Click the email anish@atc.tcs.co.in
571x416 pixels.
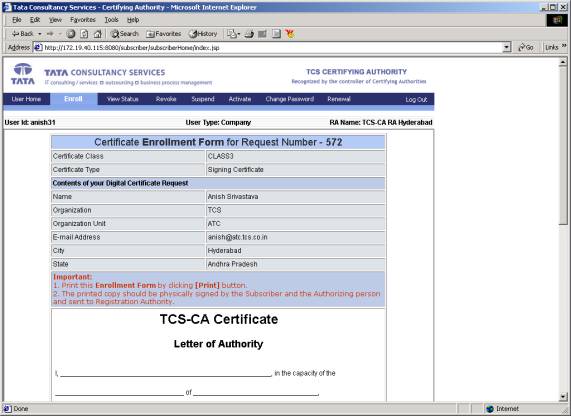click(237, 237)
